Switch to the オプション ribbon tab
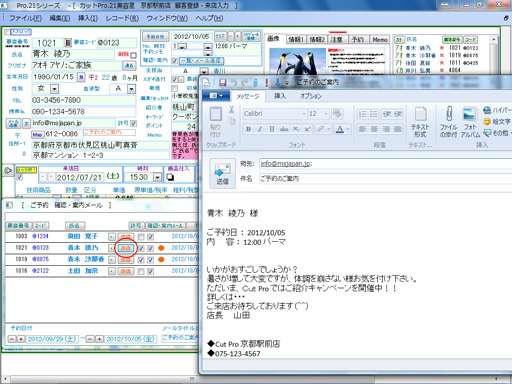Image resolution: width=512 pixels, height=384 pixels. point(311,96)
